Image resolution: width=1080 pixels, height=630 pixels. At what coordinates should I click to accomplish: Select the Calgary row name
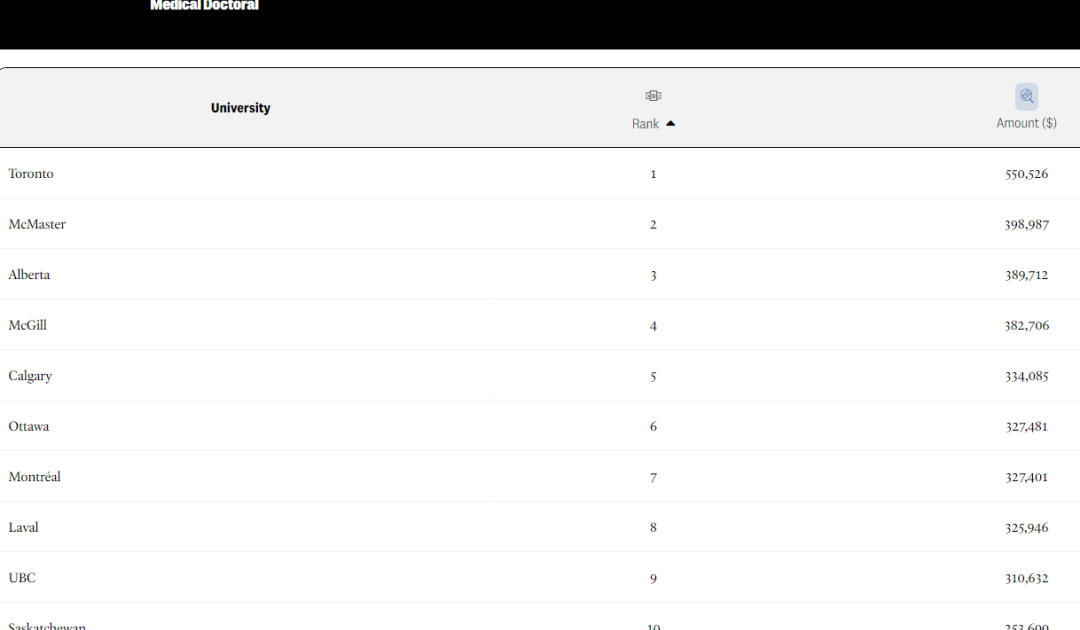tap(30, 376)
